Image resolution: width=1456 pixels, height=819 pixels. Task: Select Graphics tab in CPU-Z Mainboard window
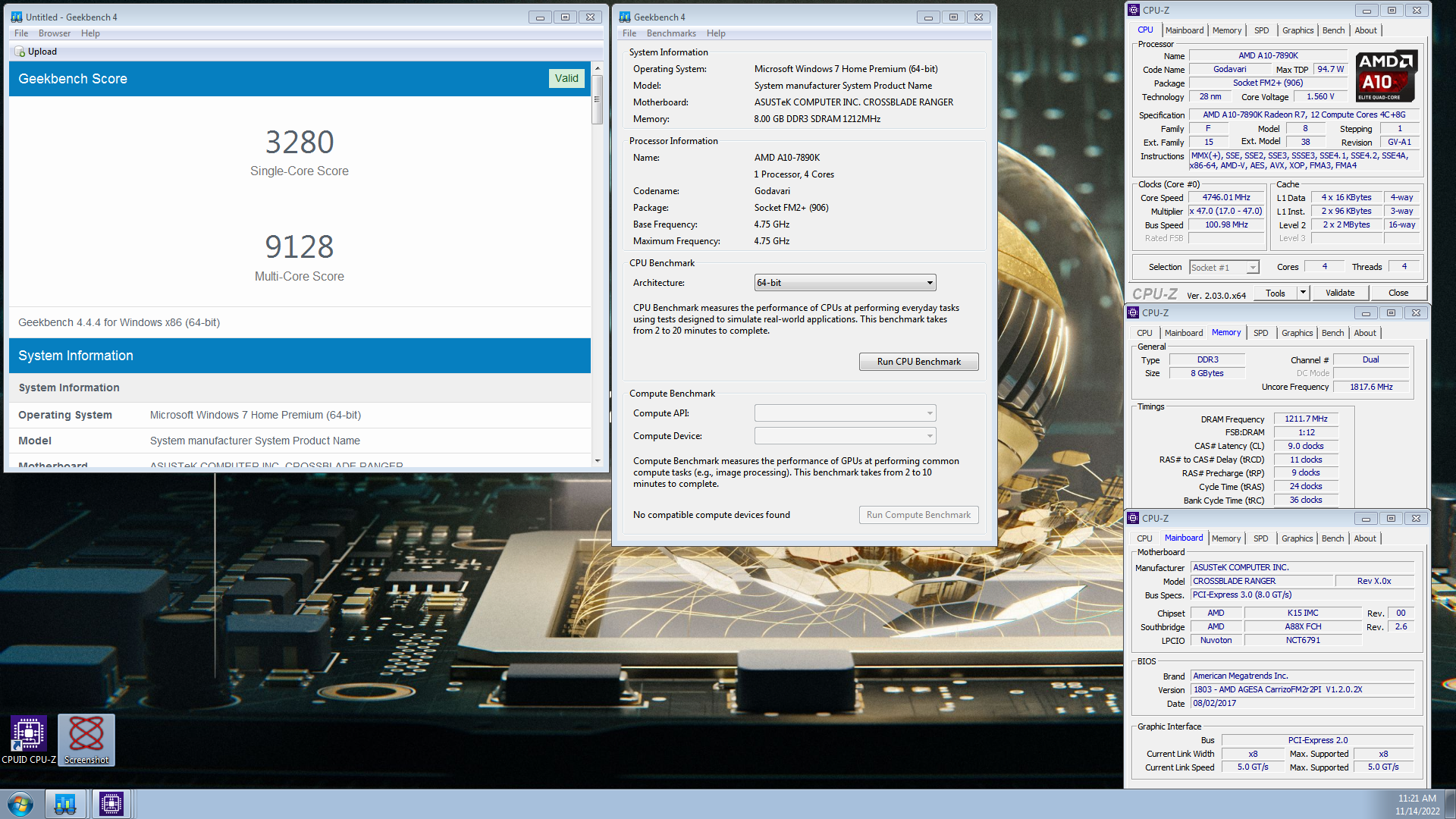point(1297,538)
